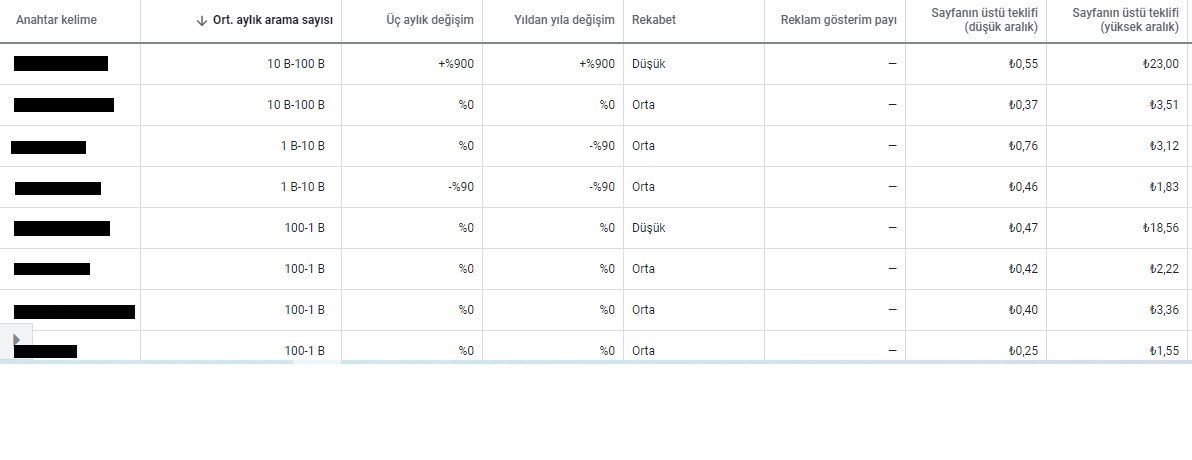Select the +%900 three-month change cell
Screen dimensions: 1192x460
point(455,64)
